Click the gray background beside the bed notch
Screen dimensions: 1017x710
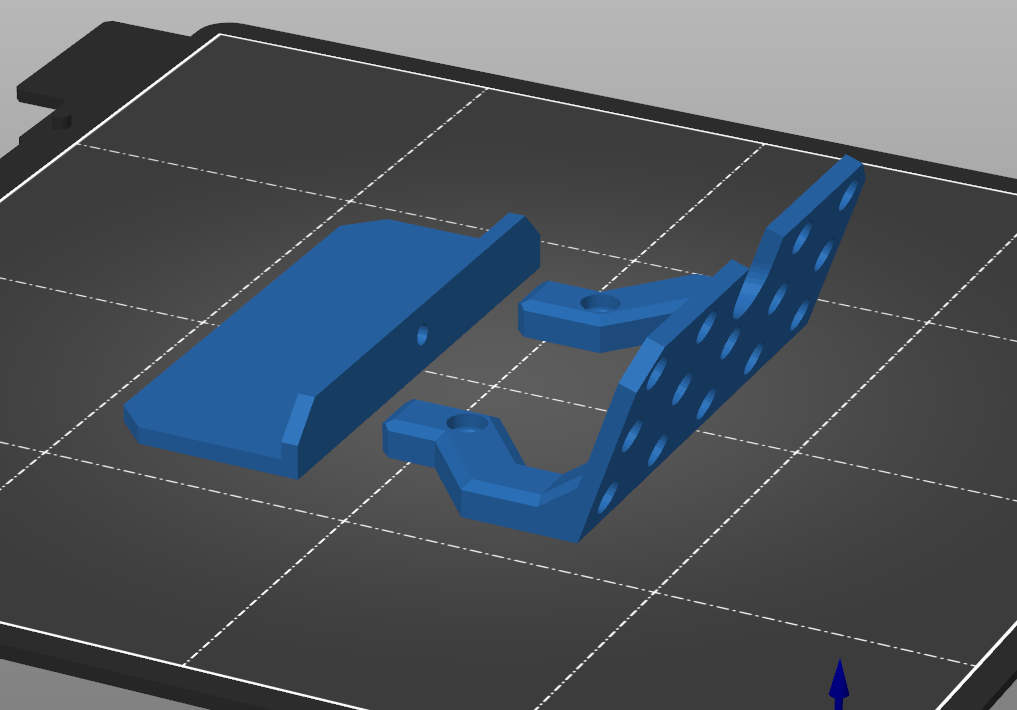point(20,50)
